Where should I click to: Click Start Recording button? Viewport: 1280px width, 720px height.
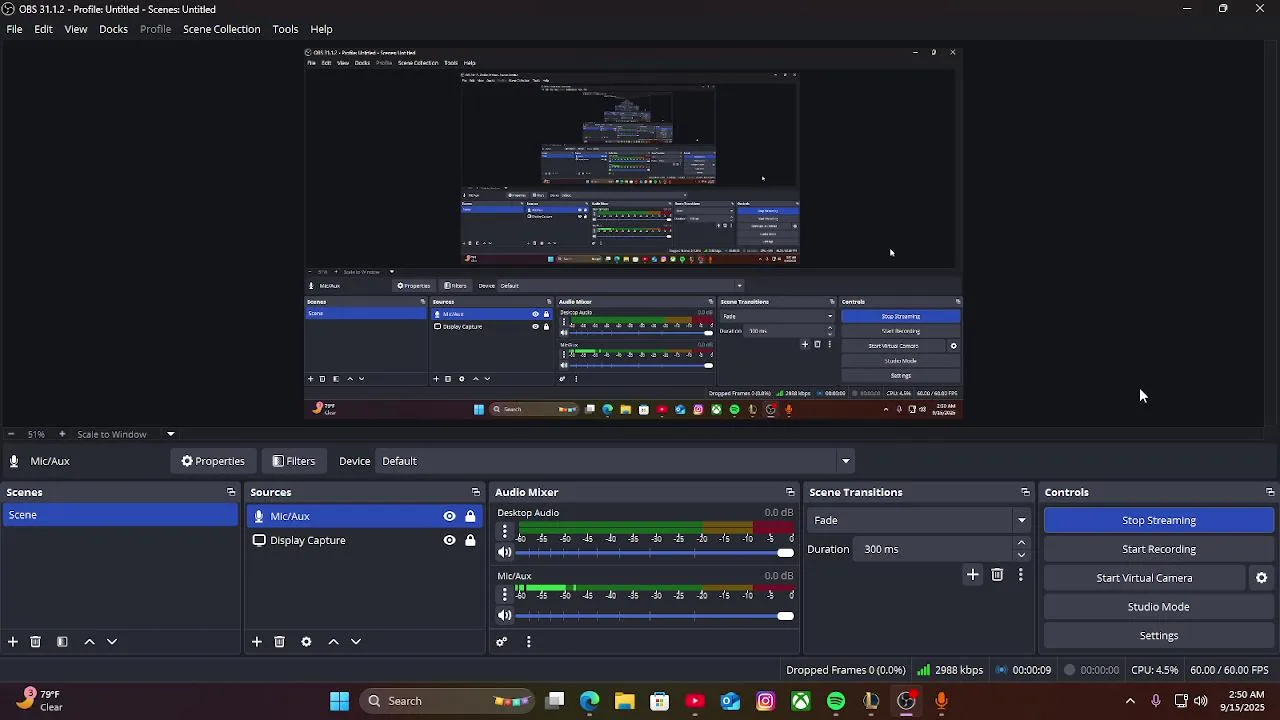pos(1159,549)
